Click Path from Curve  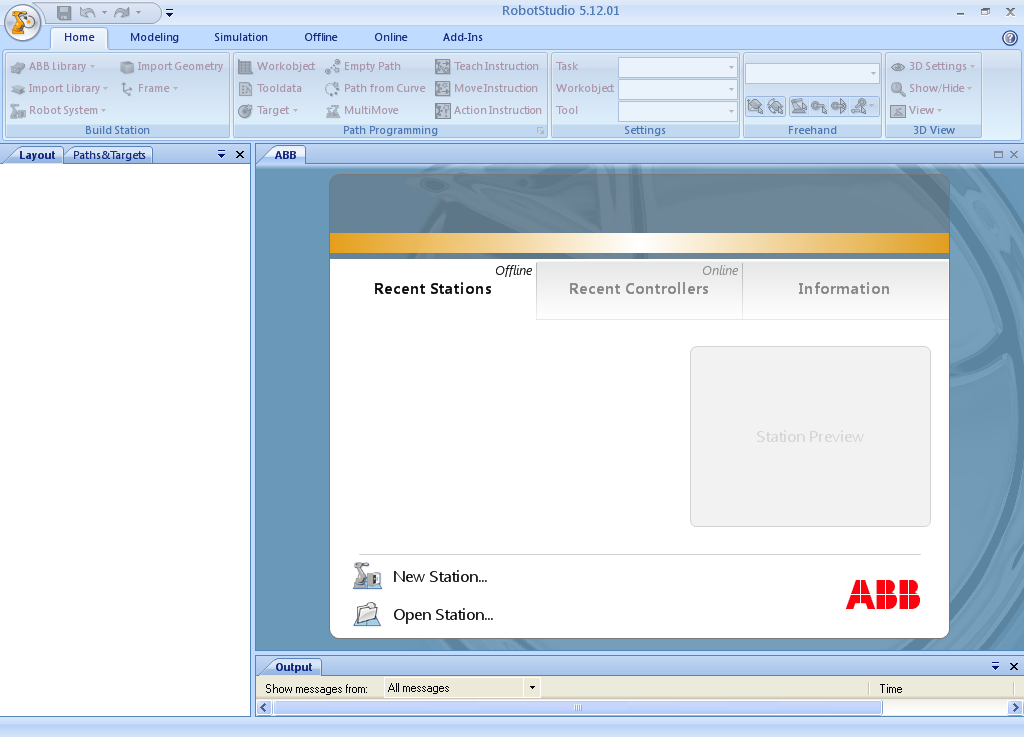point(375,88)
